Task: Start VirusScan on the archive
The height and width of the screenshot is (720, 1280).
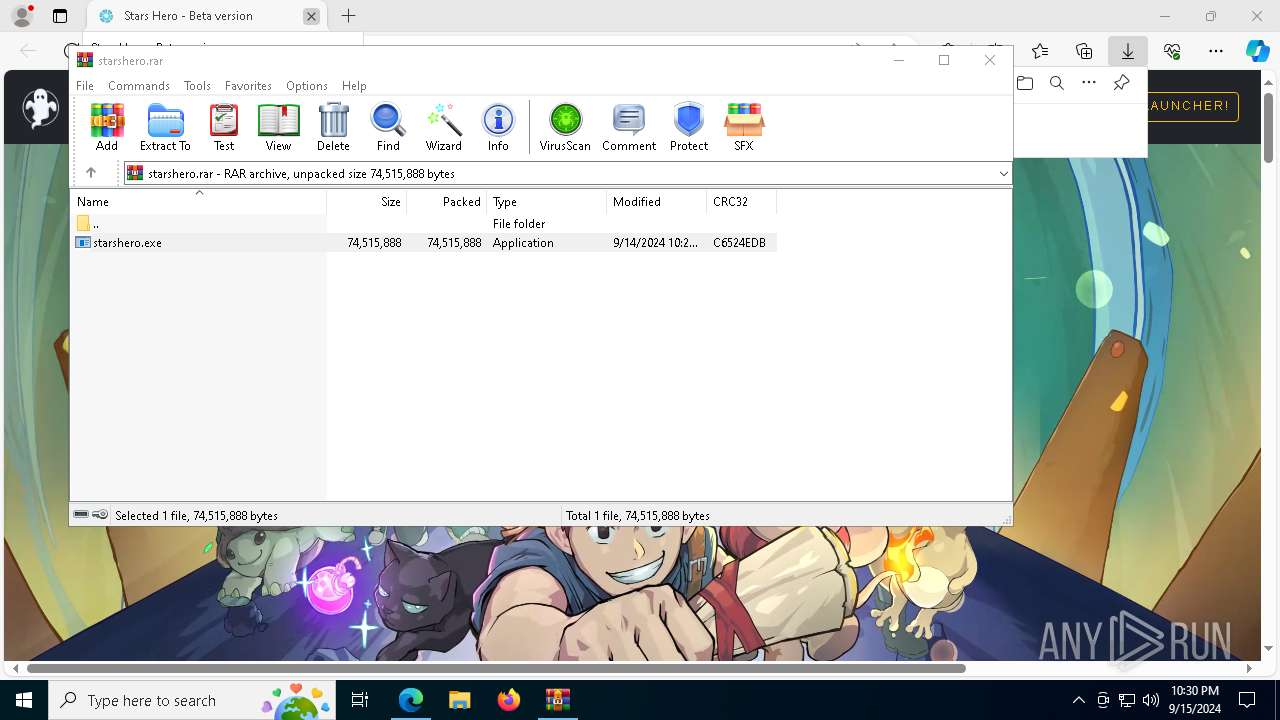Action: pyautogui.click(x=565, y=127)
